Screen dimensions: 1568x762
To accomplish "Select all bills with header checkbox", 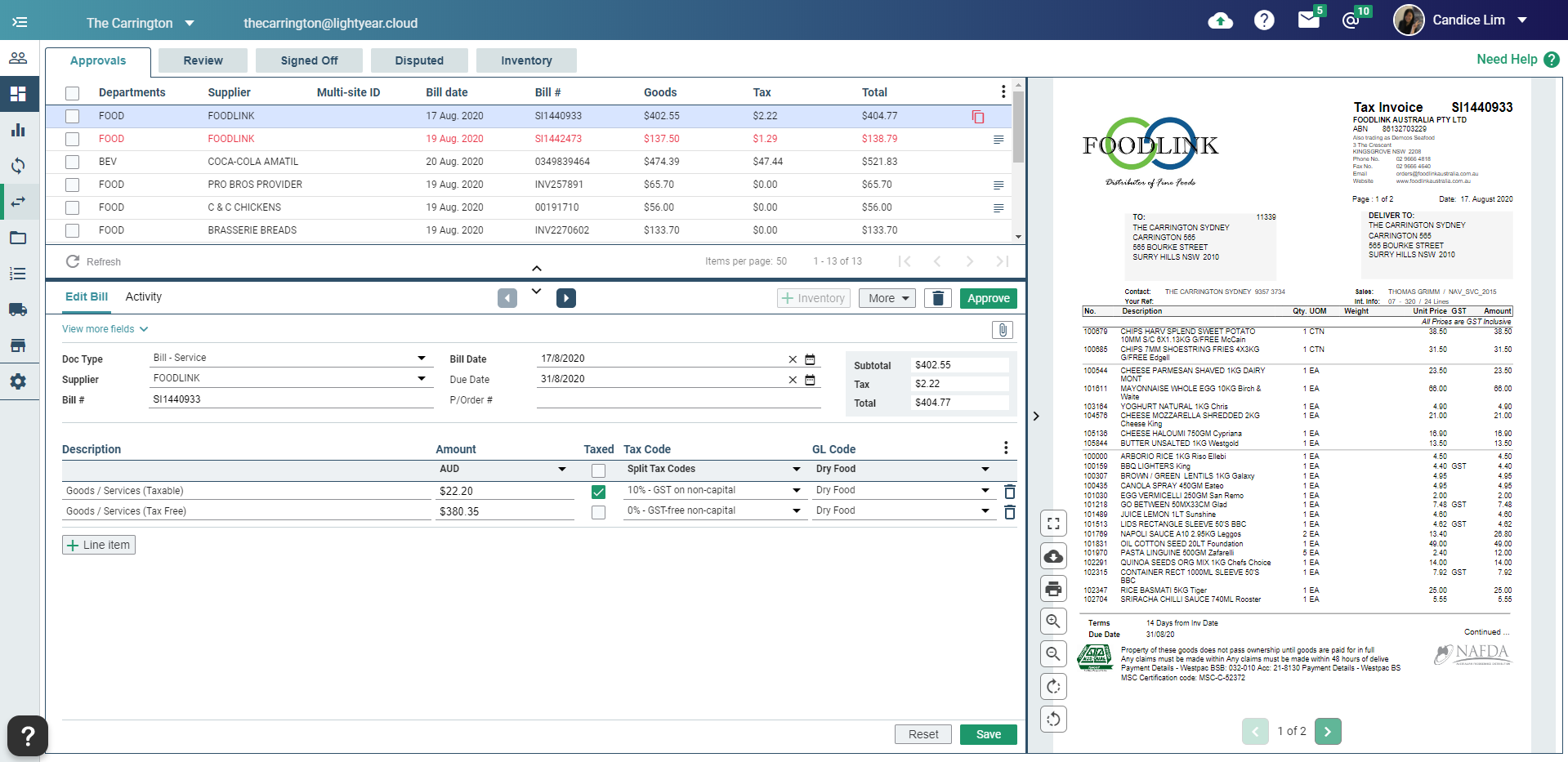I will pos(73,93).
